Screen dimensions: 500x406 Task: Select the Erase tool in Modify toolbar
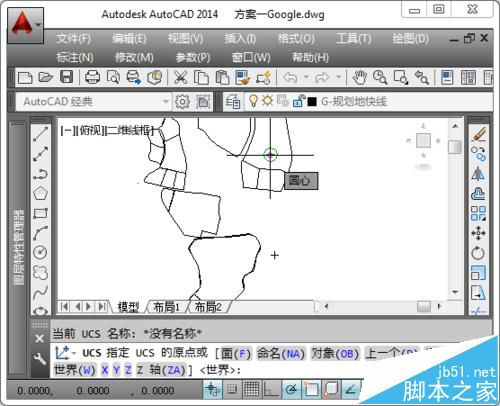pos(479,134)
